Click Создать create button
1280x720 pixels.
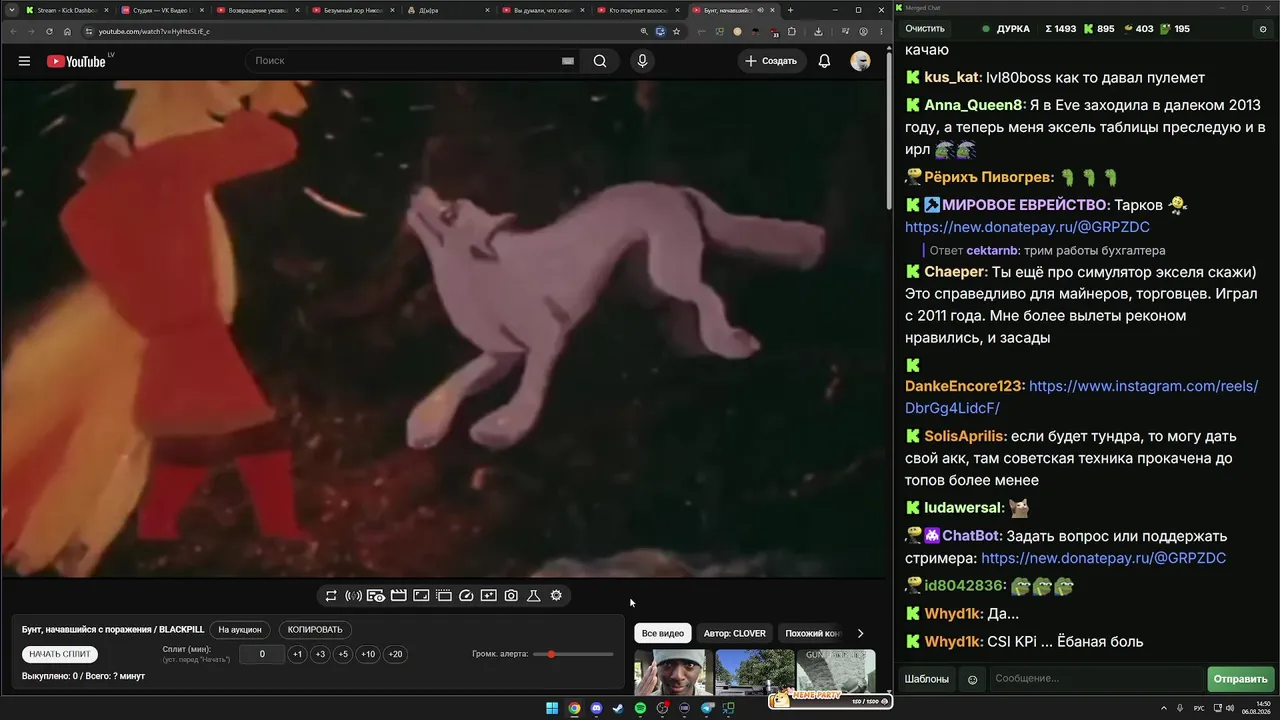[x=772, y=61]
